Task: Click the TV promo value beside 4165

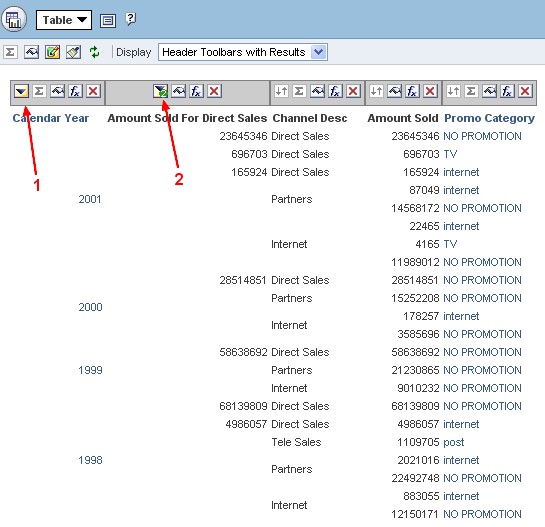Action: tap(450, 244)
